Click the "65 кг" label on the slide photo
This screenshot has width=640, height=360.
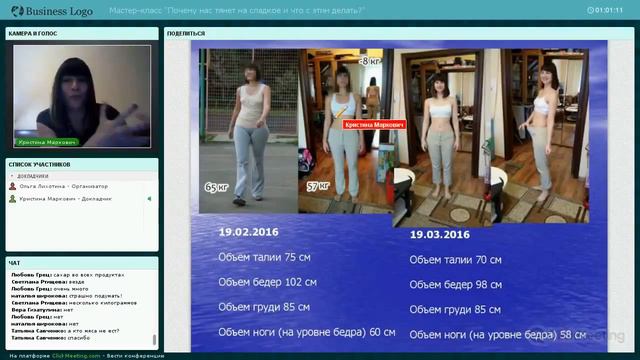point(216,187)
